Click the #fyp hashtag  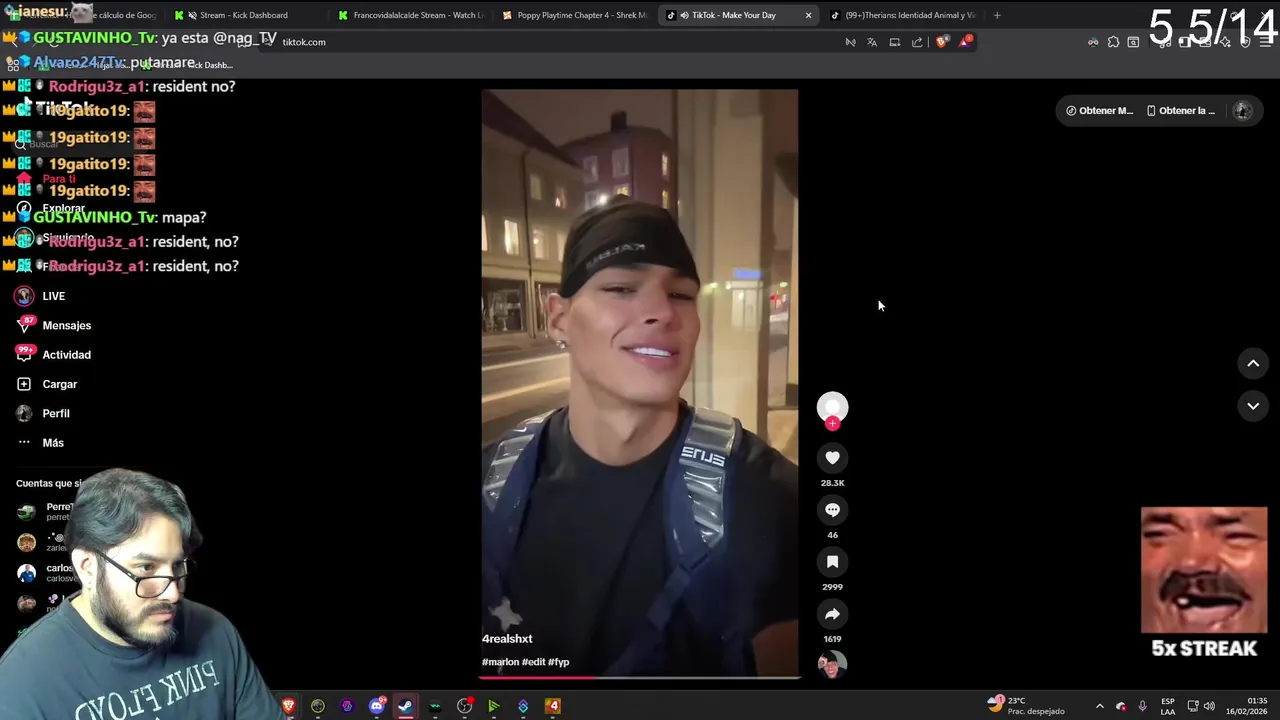click(x=558, y=662)
